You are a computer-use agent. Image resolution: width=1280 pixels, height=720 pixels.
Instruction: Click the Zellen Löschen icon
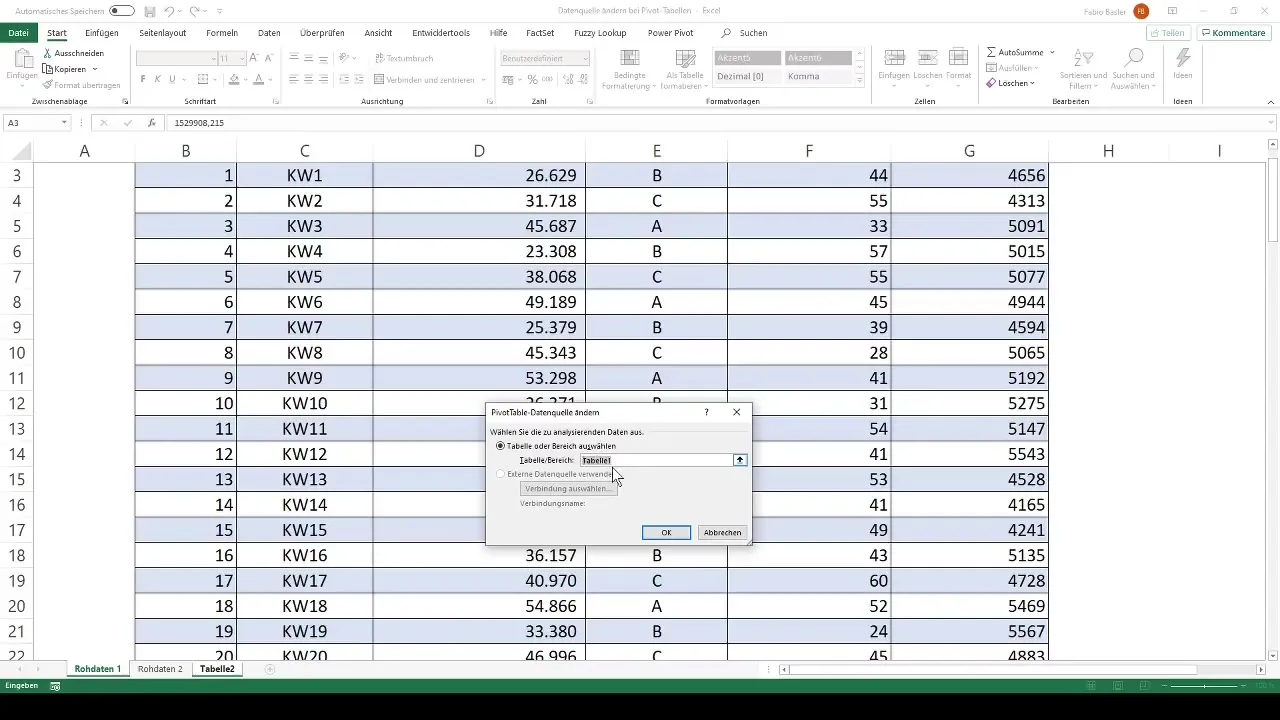point(927,58)
